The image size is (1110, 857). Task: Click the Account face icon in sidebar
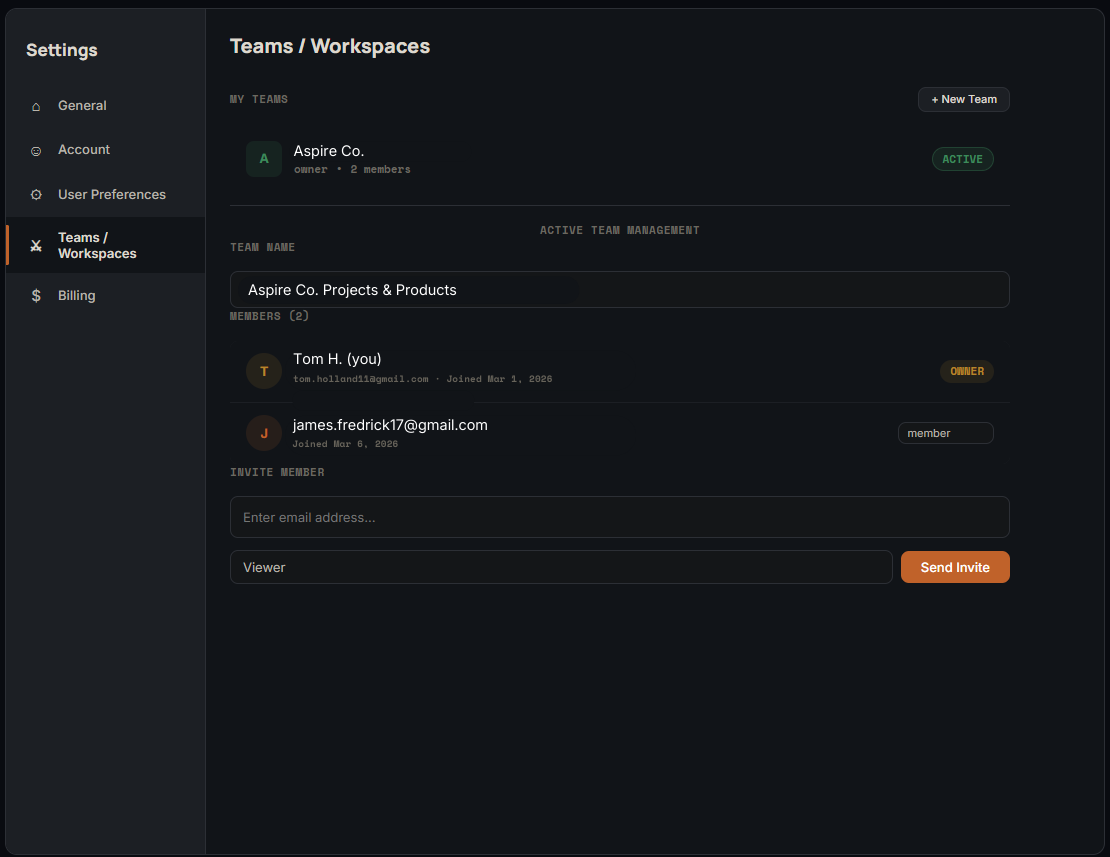point(36,149)
